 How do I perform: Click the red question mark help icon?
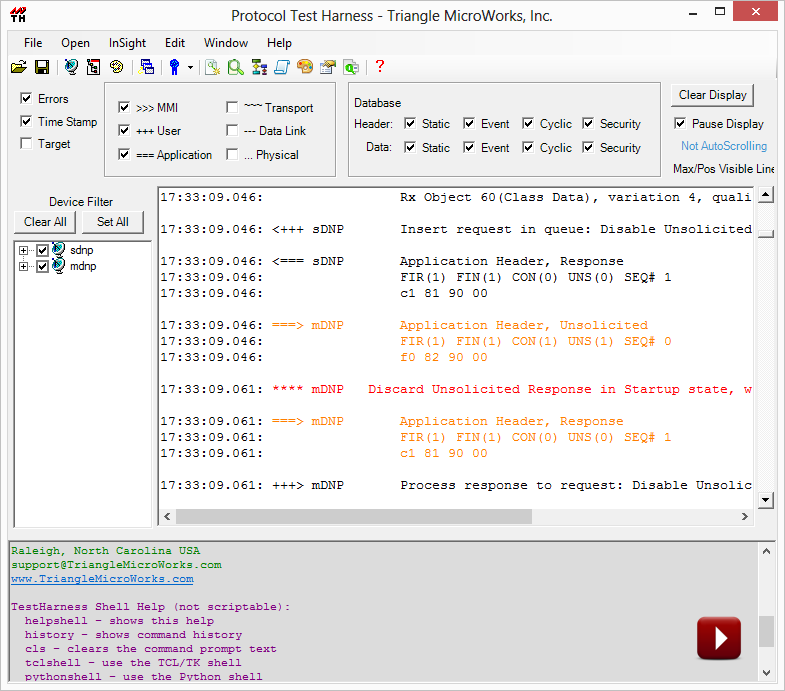coord(380,66)
